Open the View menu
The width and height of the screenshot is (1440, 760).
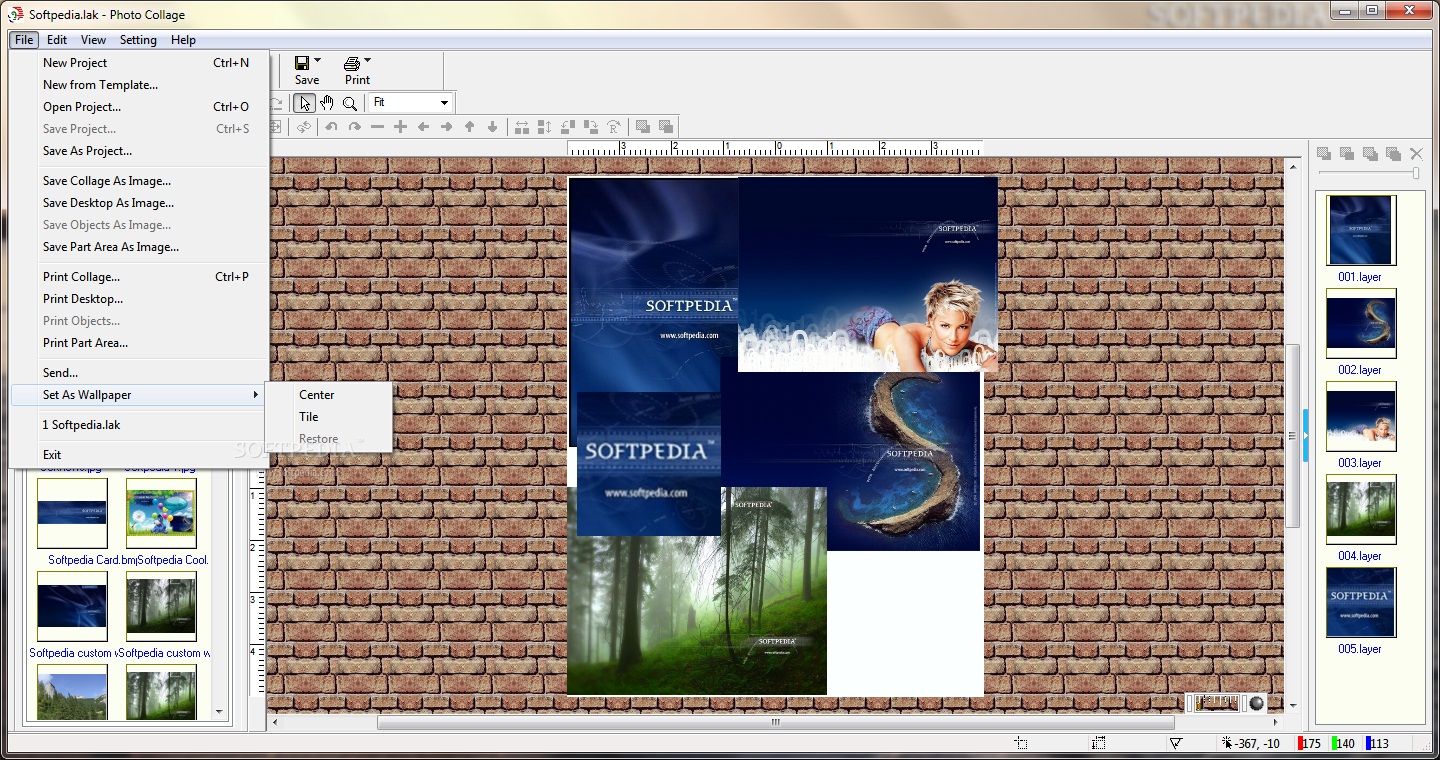pos(93,40)
